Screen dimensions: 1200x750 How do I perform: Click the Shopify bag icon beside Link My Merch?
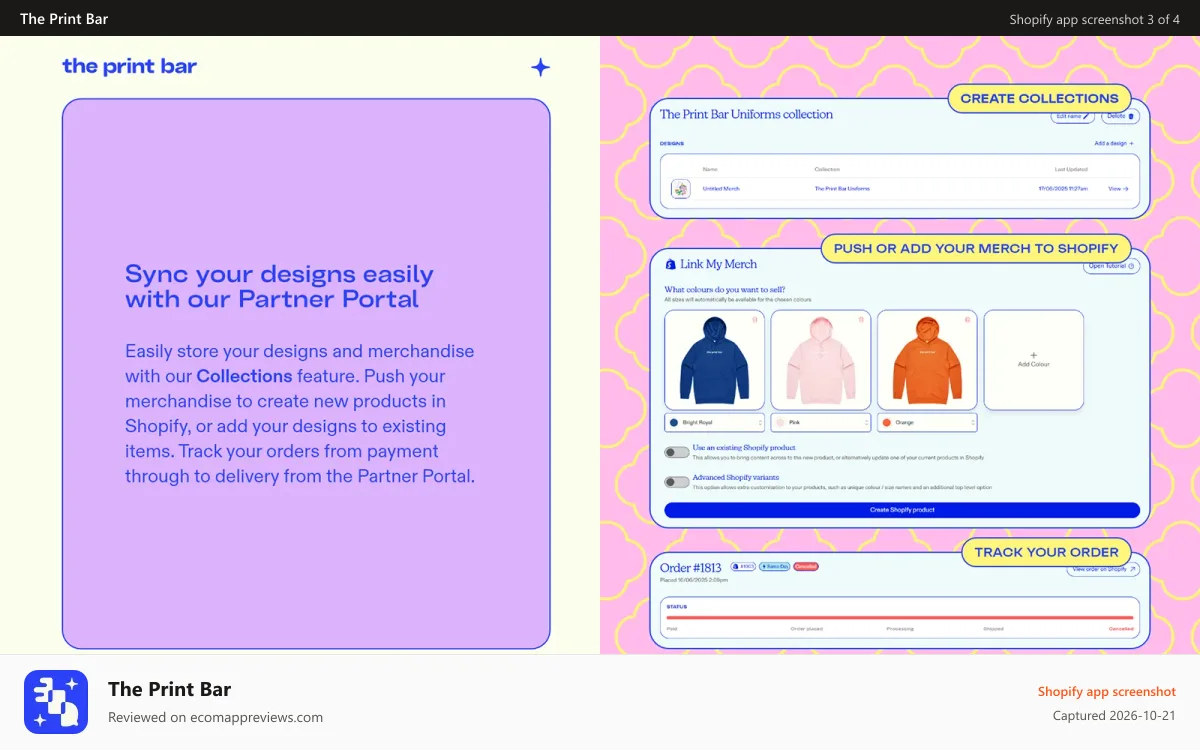point(671,264)
